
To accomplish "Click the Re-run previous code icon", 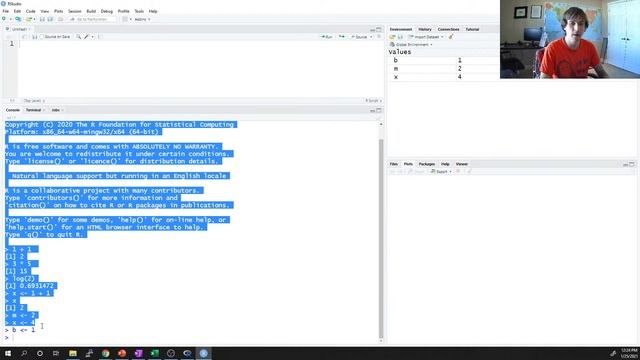I will click(342, 37).
